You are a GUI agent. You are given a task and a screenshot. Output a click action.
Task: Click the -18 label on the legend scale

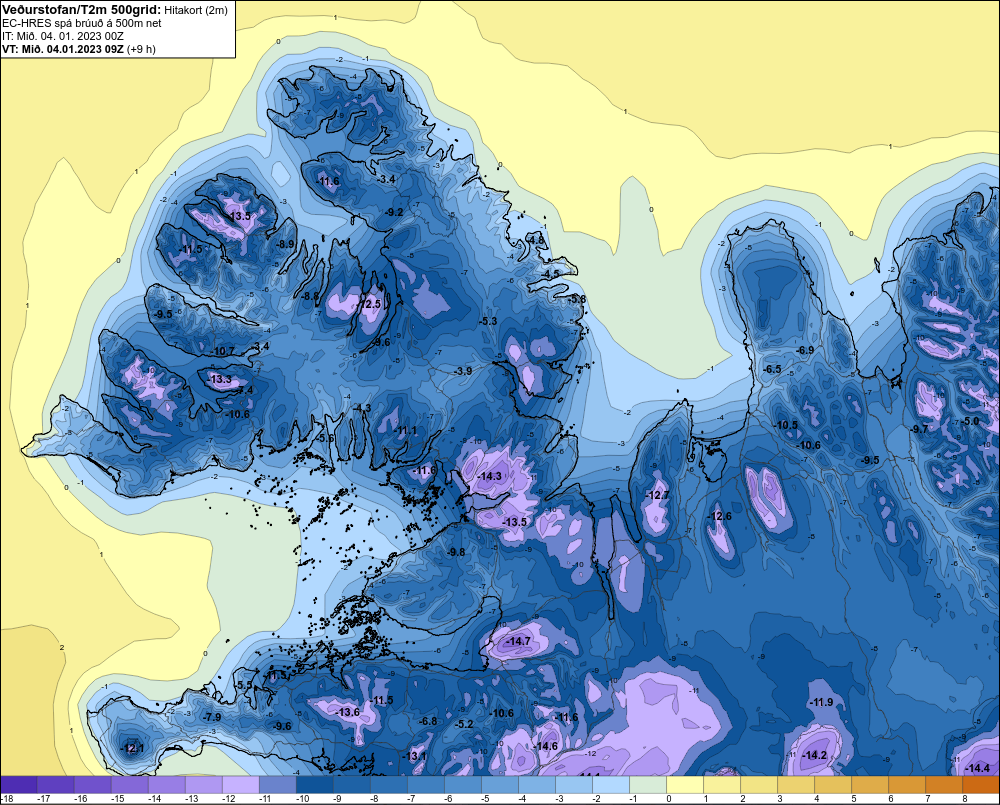pos(6,799)
